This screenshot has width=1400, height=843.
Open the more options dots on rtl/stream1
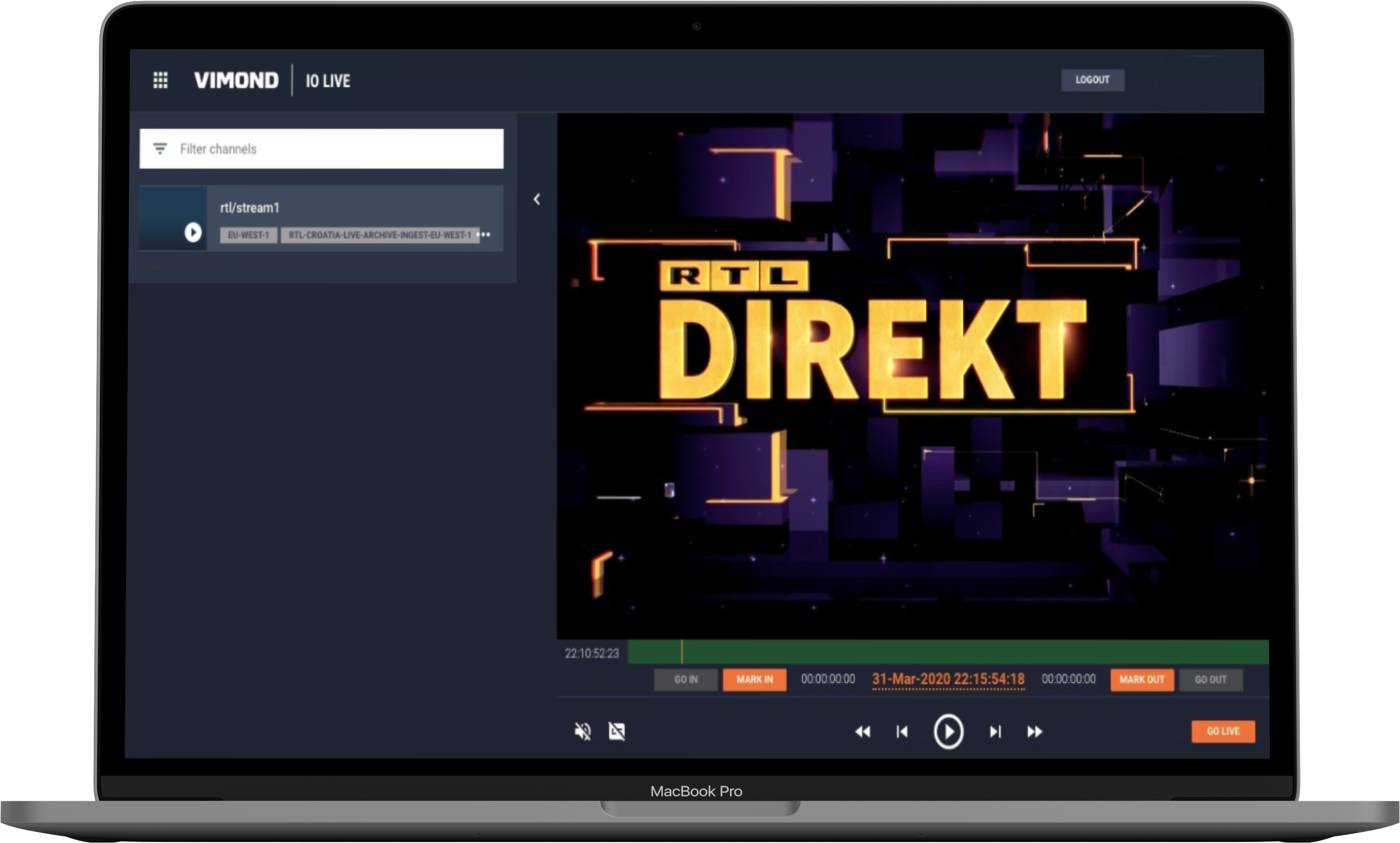pyautogui.click(x=484, y=234)
